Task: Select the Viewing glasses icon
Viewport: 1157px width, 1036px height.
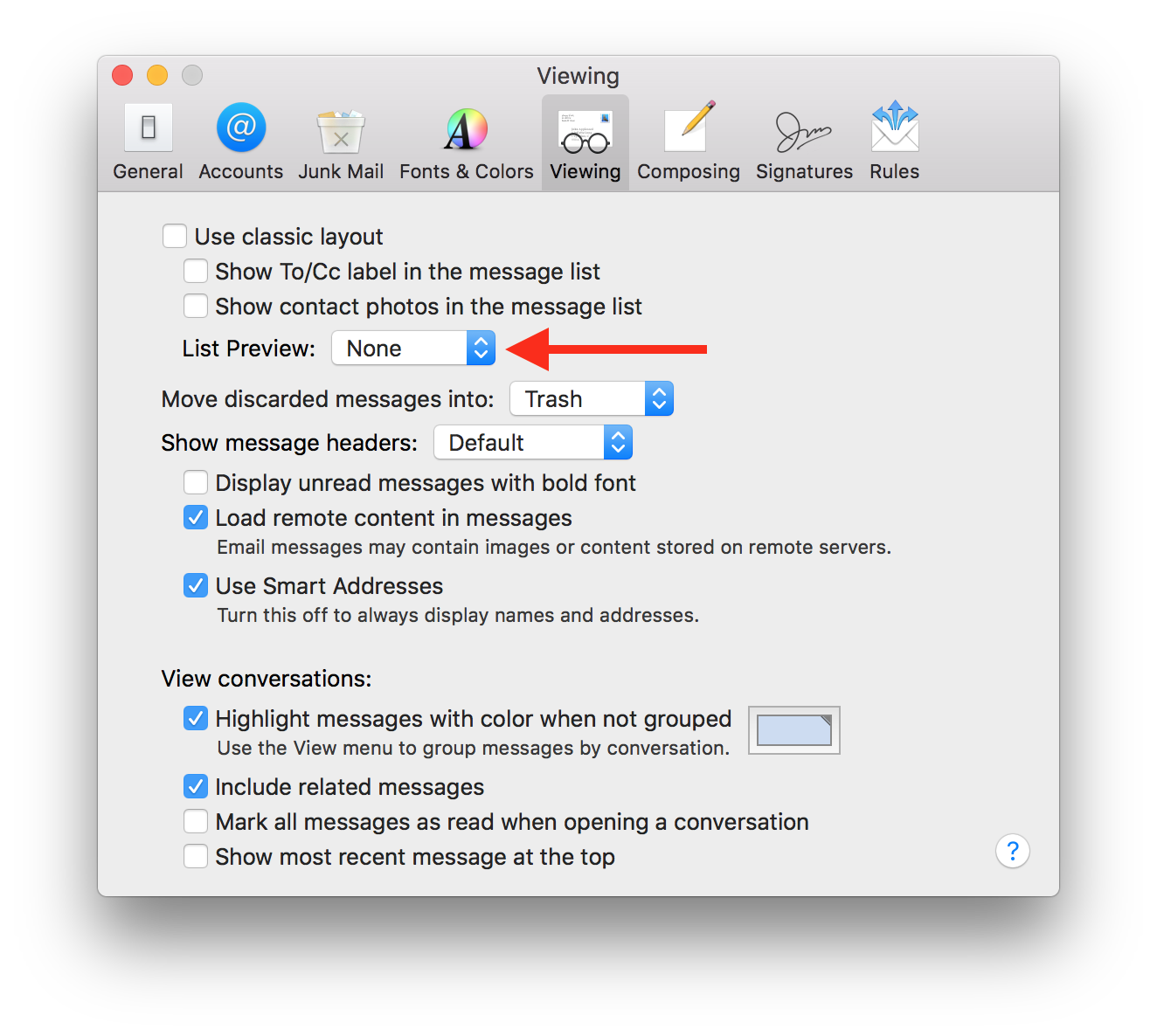Action: 585,132
